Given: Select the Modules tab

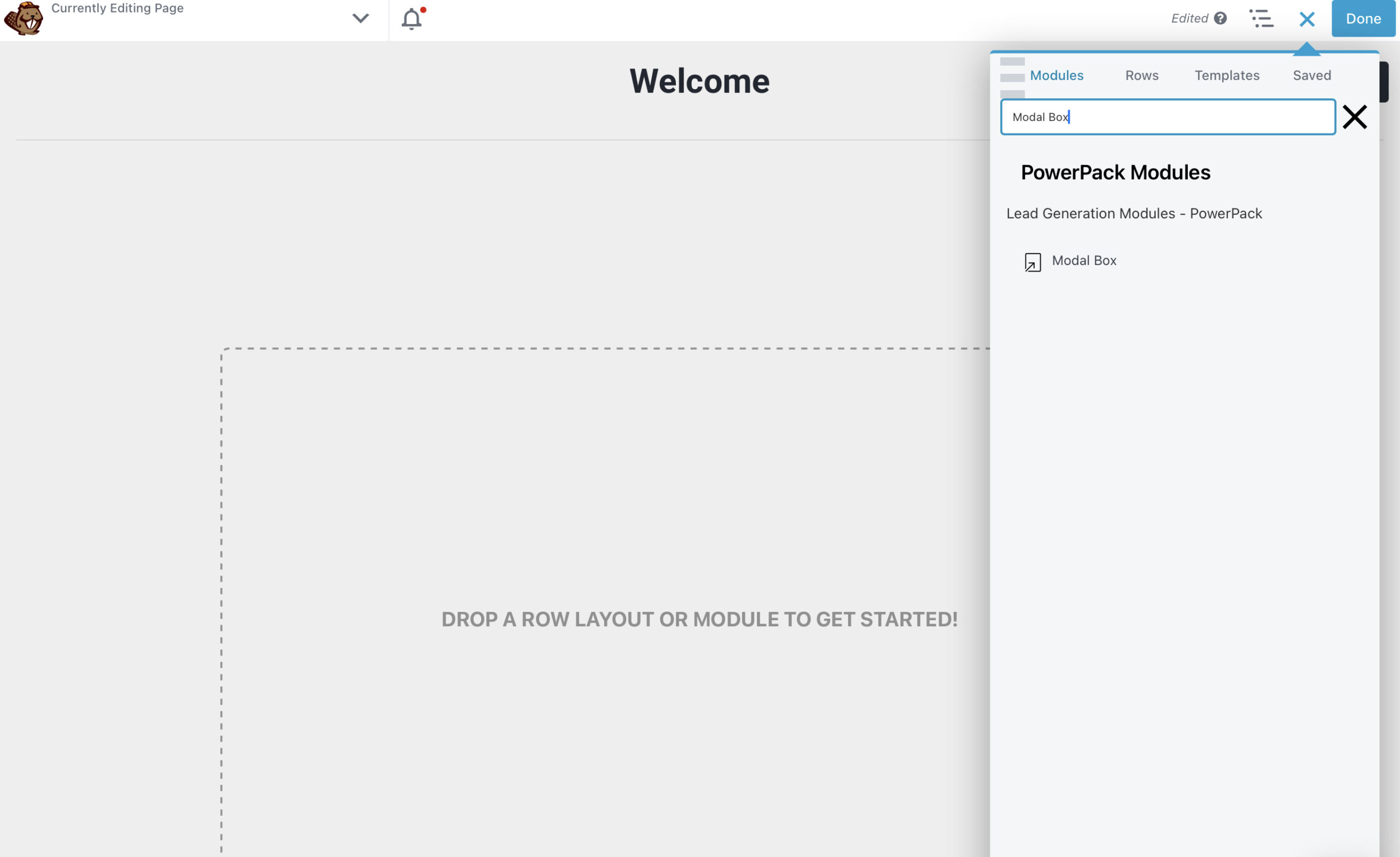Looking at the screenshot, I should click(1057, 74).
